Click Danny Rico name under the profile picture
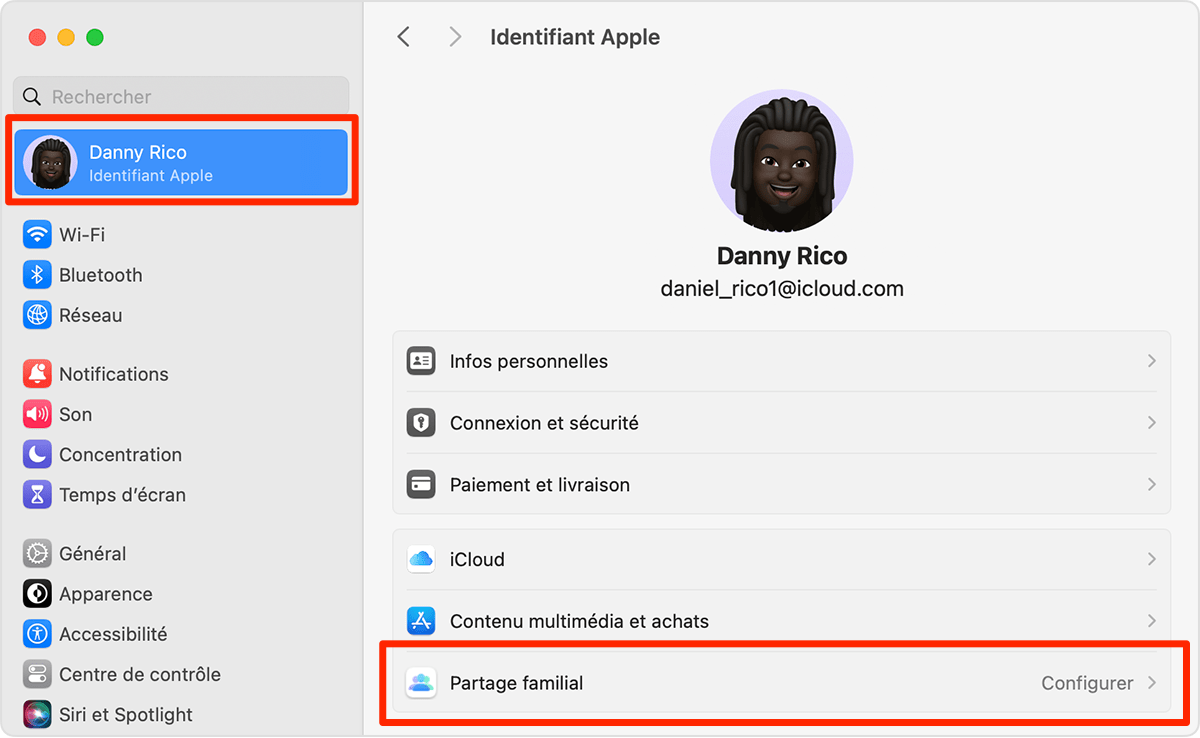1200x738 pixels. (x=782, y=256)
